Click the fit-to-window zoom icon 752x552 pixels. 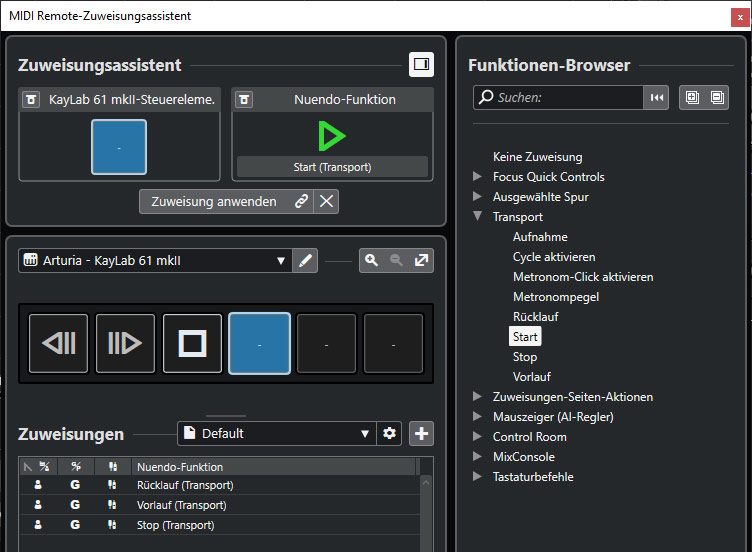pos(422,261)
